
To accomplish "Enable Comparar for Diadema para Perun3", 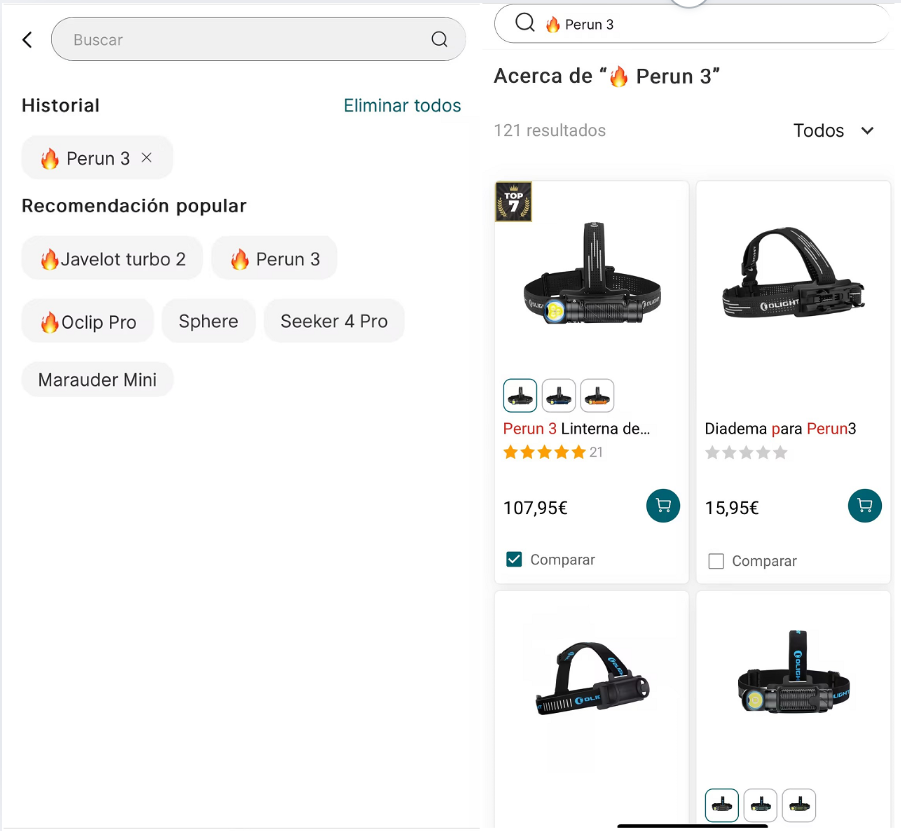I will (716, 561).
